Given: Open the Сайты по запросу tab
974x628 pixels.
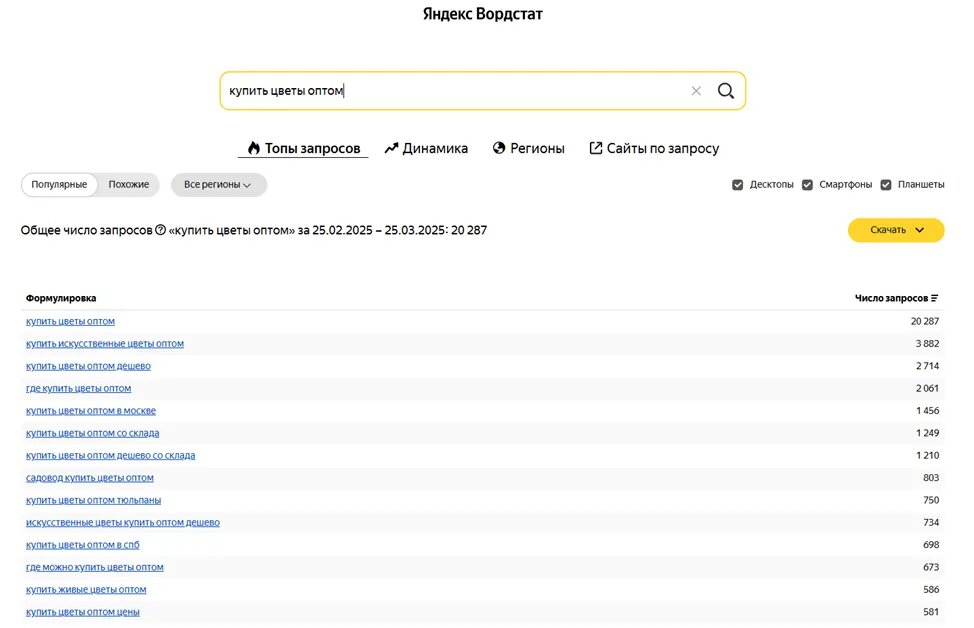Looking at the screenshot, I should coord(654,148).
